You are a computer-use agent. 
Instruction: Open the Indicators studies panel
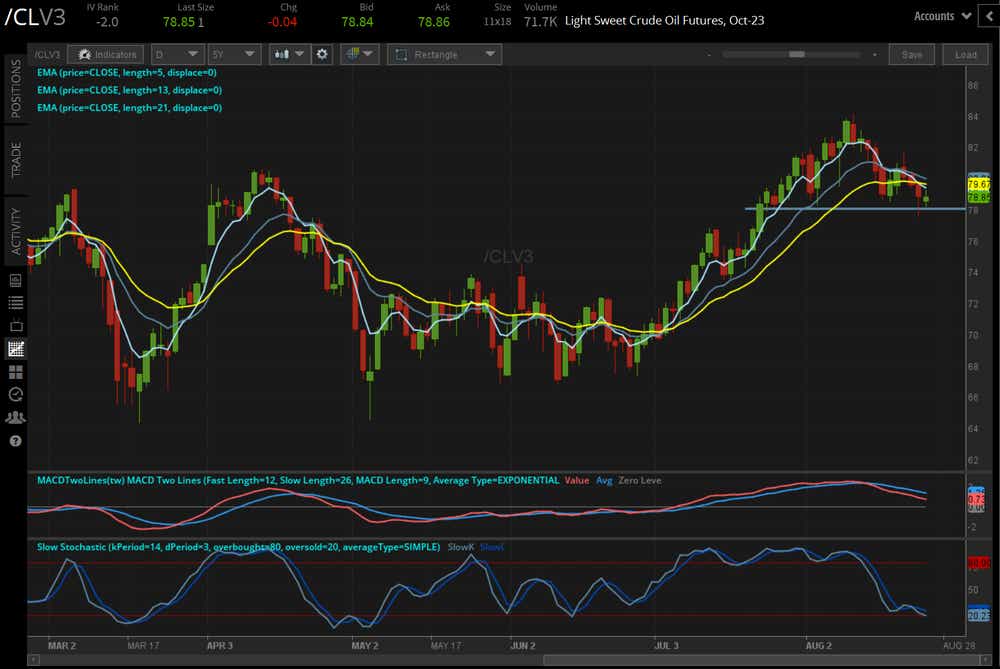[x=106, y=55]
